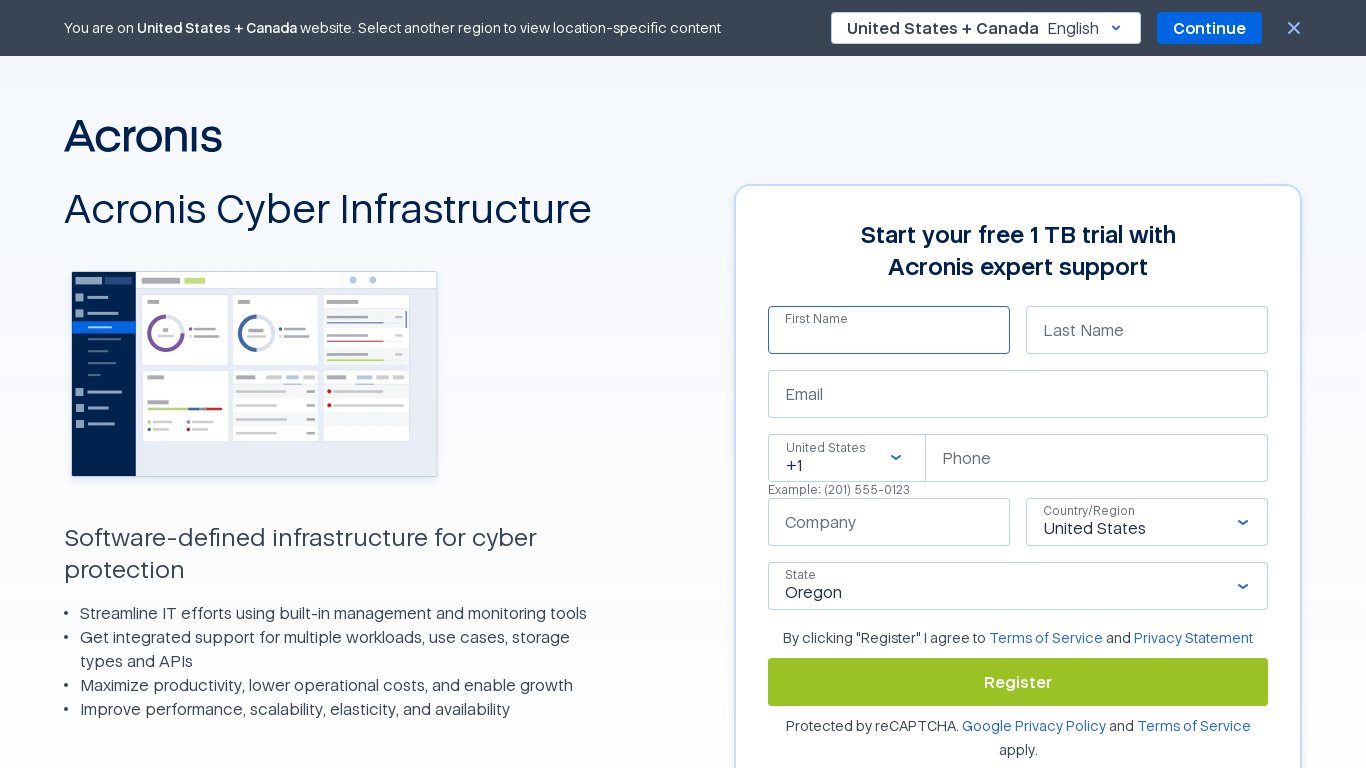Image resolution: width=1366 pixels, height=768 pixels.
Task: Open the Google Privacy Policy link
Action: pyautogui.click(x=1034, y=726)
